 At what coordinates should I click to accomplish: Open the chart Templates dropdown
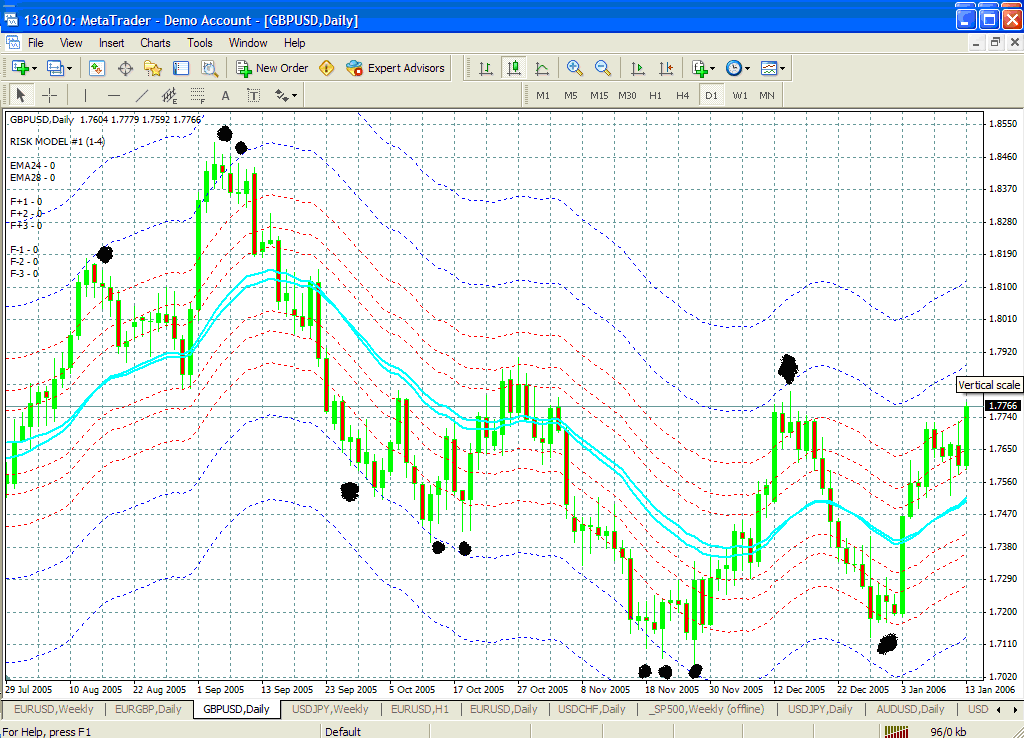[772, 68]
